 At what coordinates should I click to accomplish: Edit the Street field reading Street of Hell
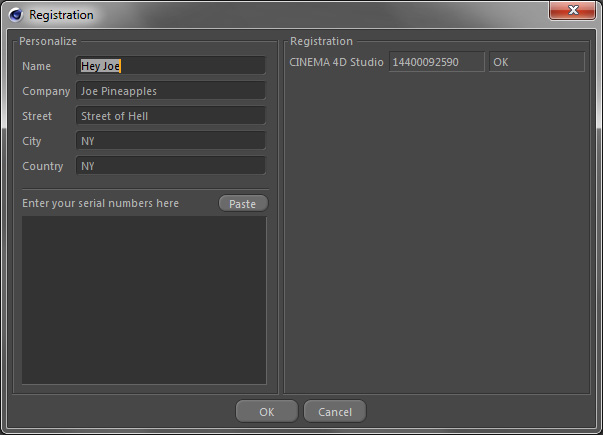[x=171, y=116]
